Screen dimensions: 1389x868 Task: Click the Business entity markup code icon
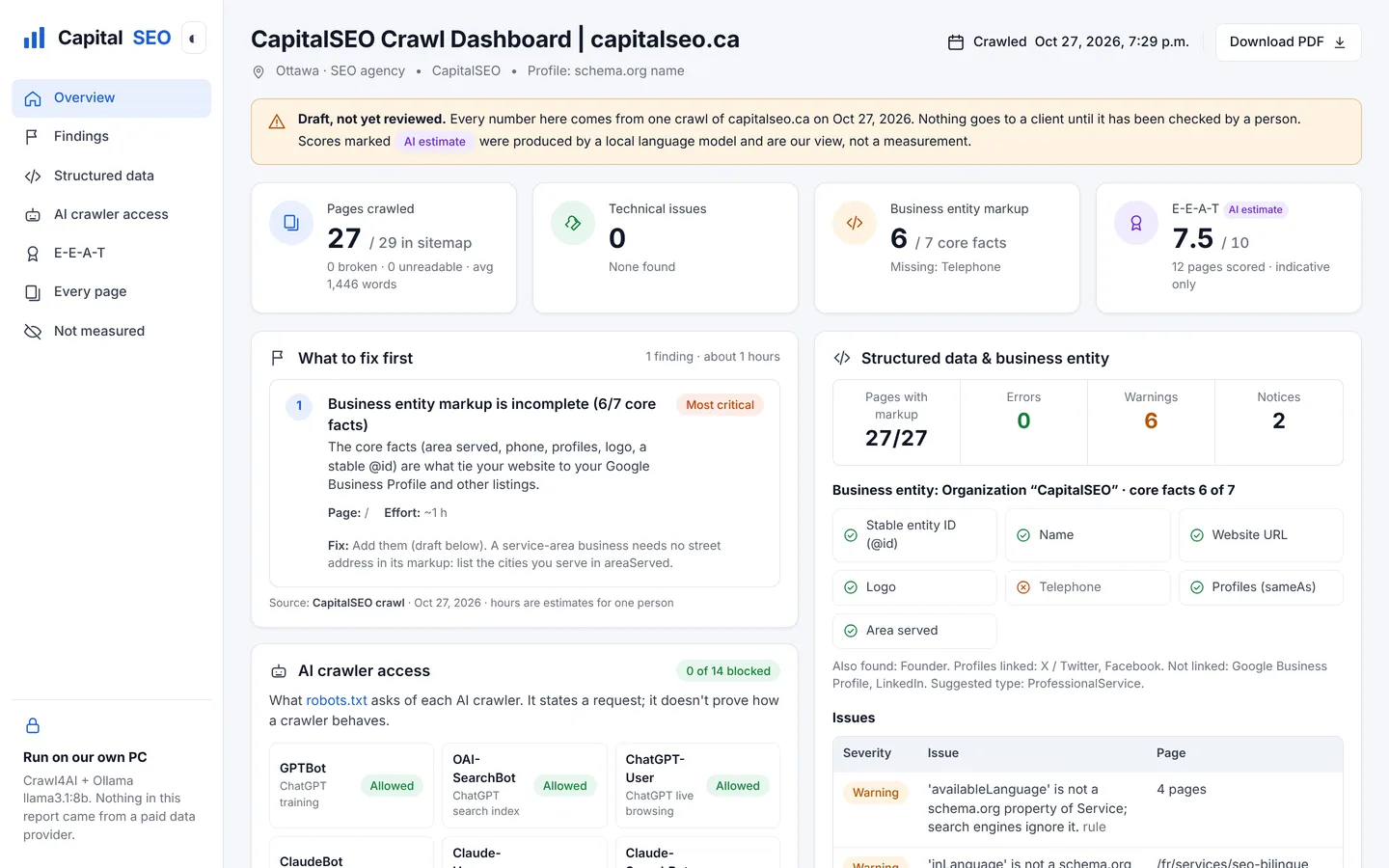pyautogui.click(x=855, y=223)
